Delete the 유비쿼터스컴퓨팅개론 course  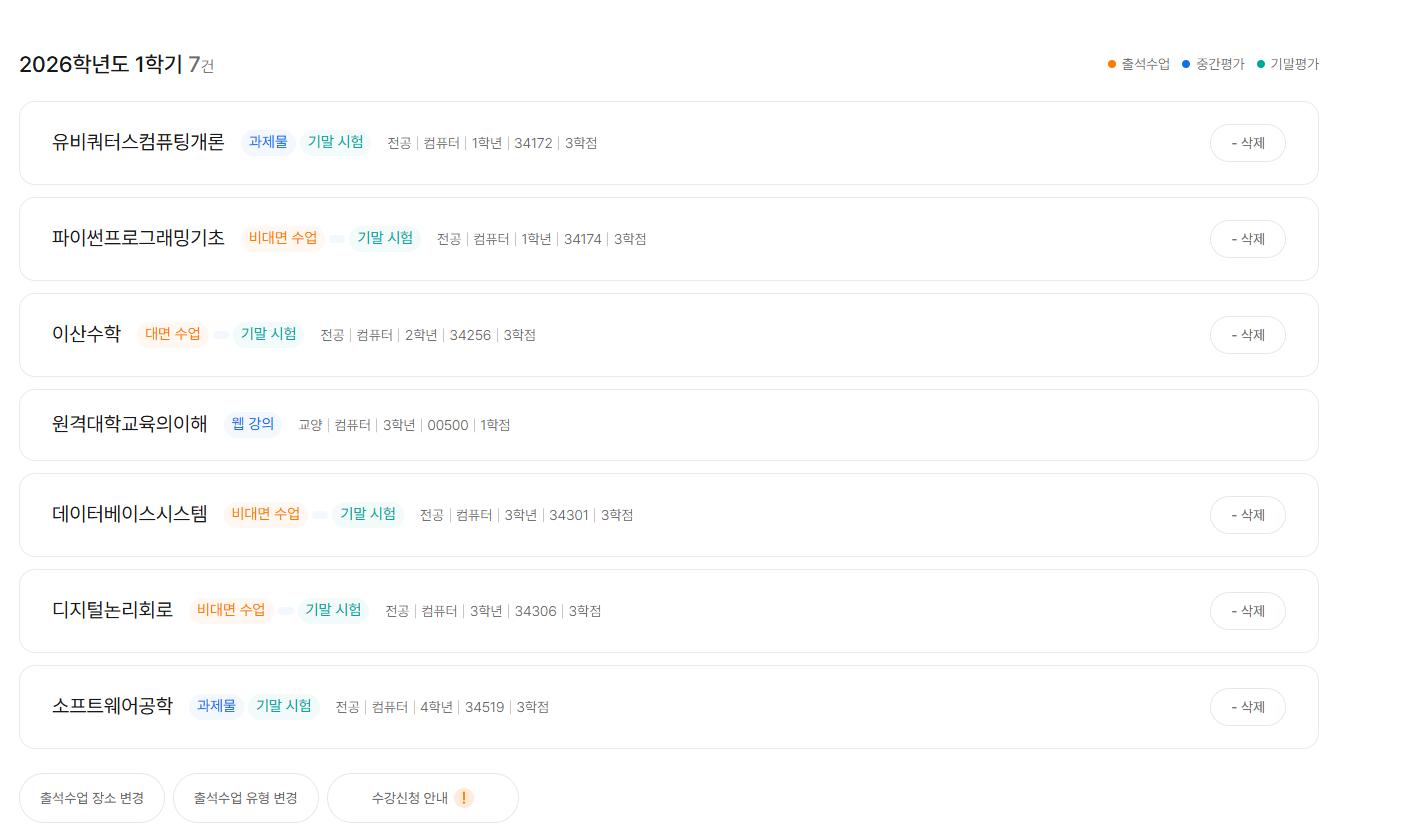pyautogui.click(x=1247, y=143)
